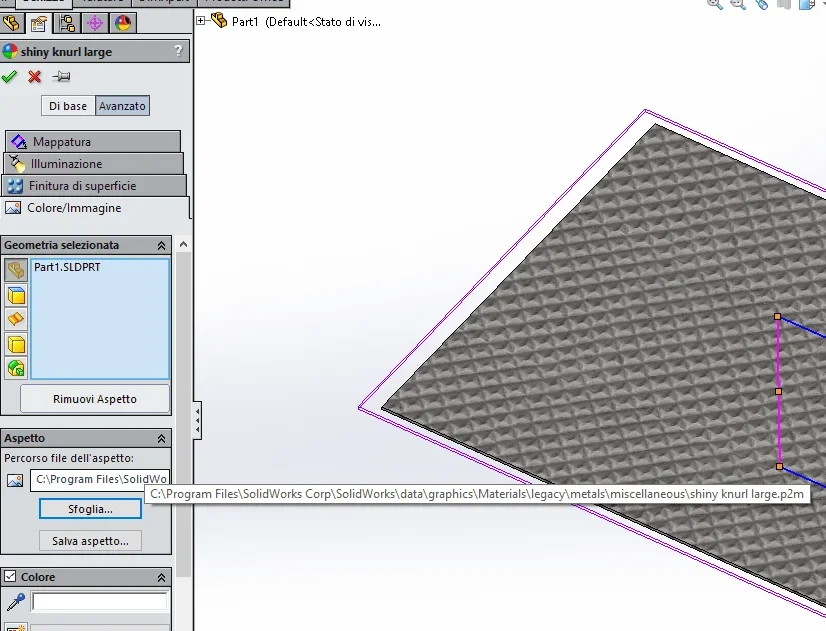
Task: Click the Sfoglia... button
Action: pos(90,509)
